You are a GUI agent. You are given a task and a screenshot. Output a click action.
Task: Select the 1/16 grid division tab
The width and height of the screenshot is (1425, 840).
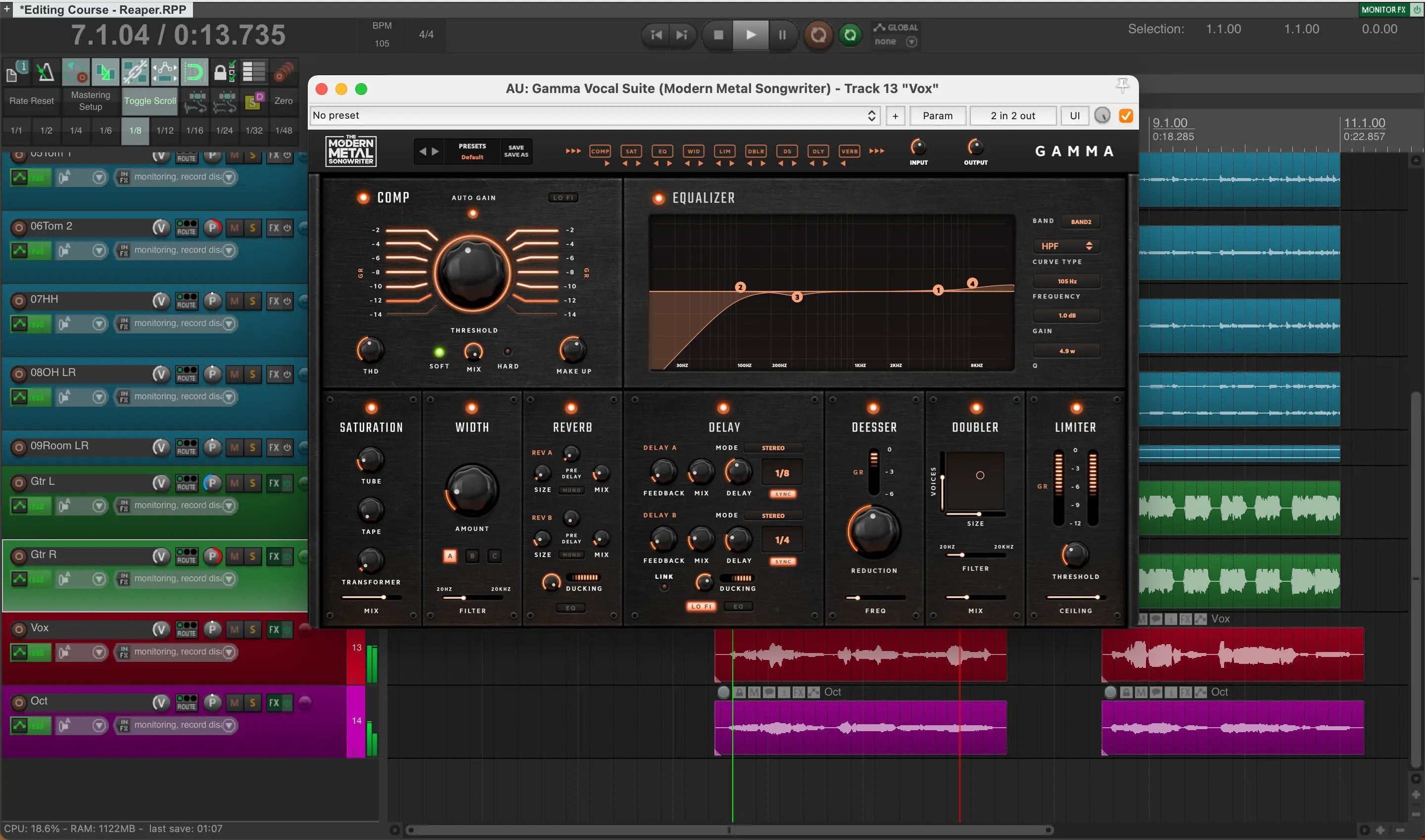coord(195,130)
